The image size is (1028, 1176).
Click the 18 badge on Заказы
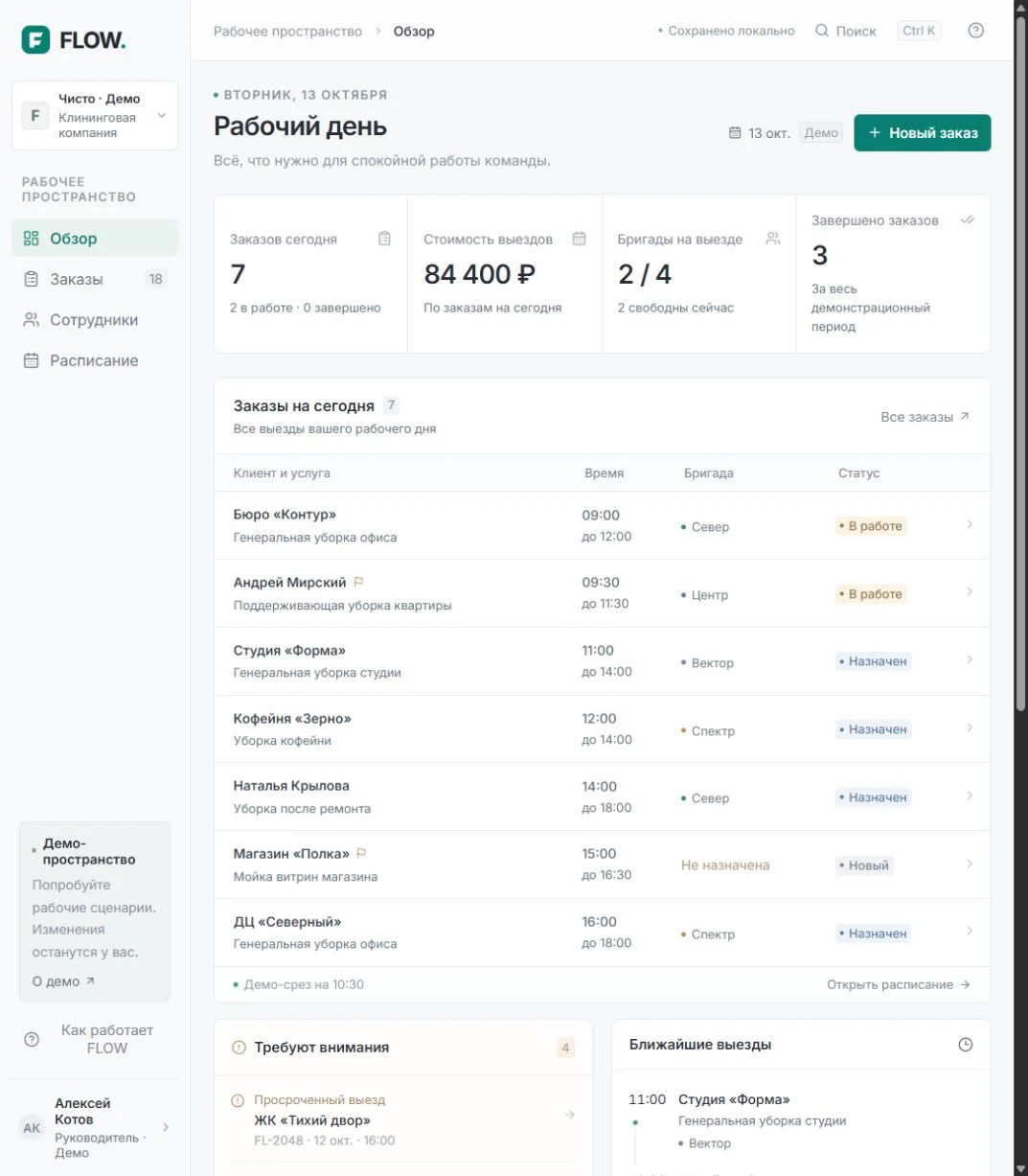click(x=155, y=279)
